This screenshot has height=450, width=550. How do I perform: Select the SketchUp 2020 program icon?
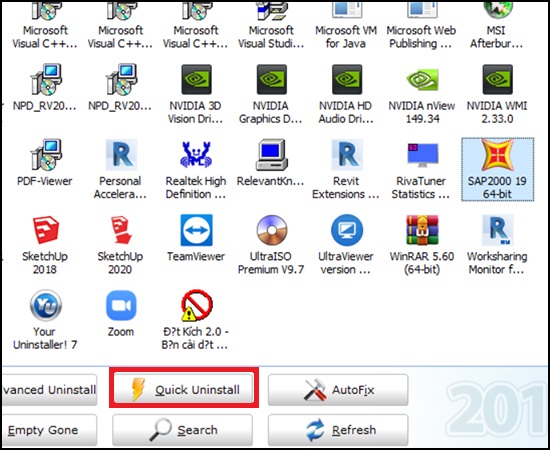pos(121,230)
